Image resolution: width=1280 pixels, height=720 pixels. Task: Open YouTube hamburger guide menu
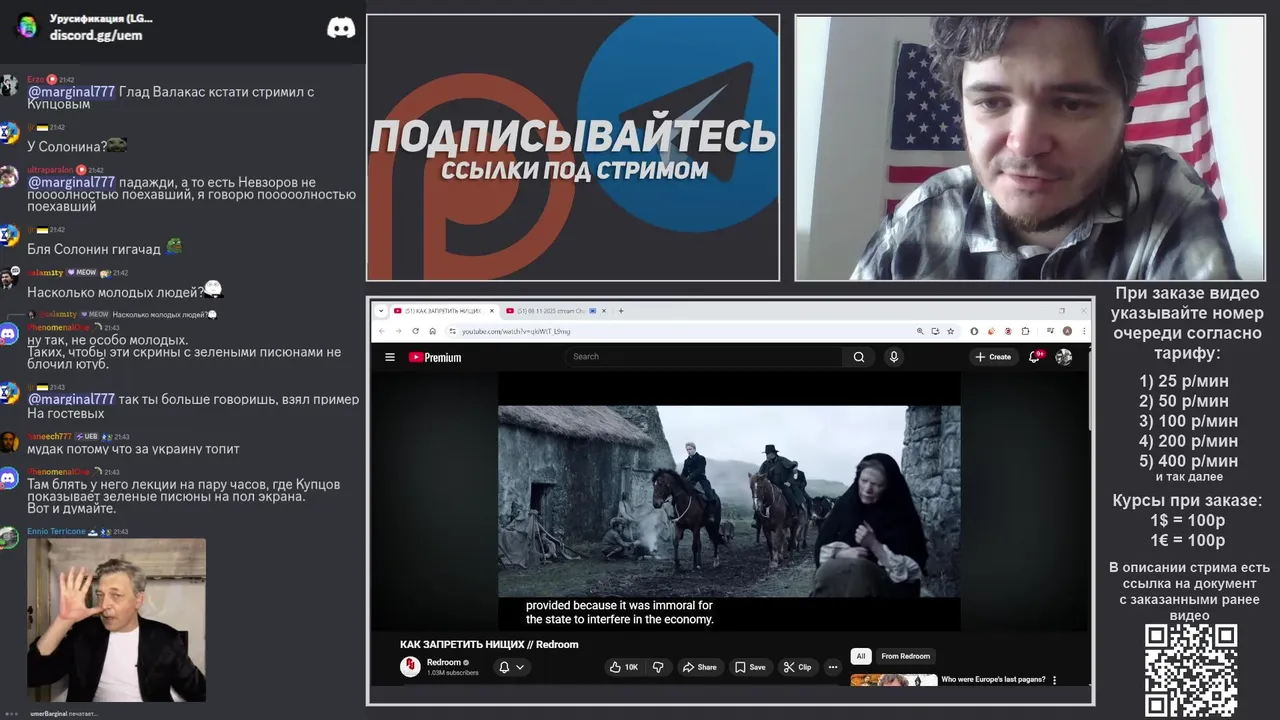(x=390, y=357)
